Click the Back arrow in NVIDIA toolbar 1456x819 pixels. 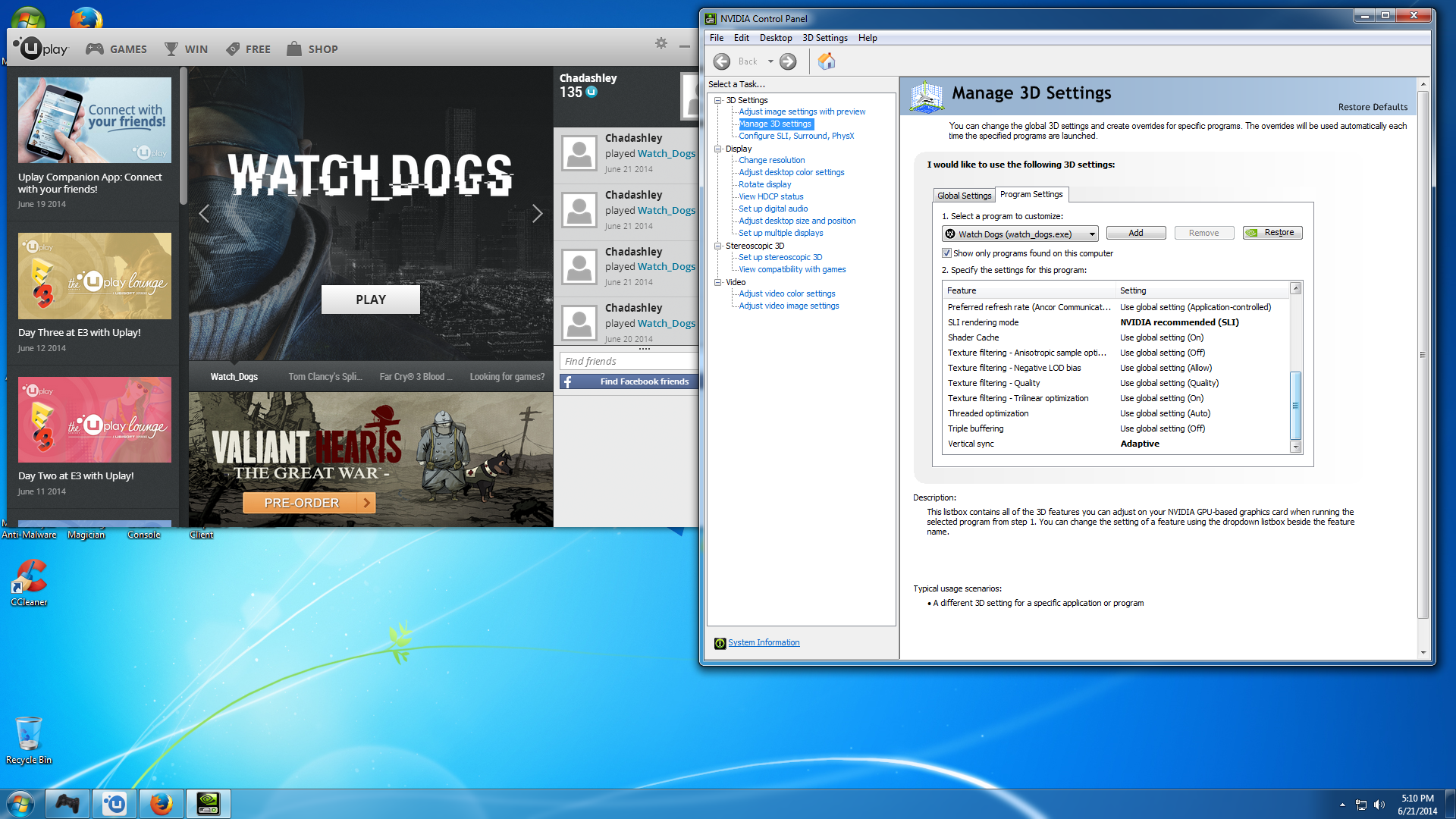[x=722, y=61]
